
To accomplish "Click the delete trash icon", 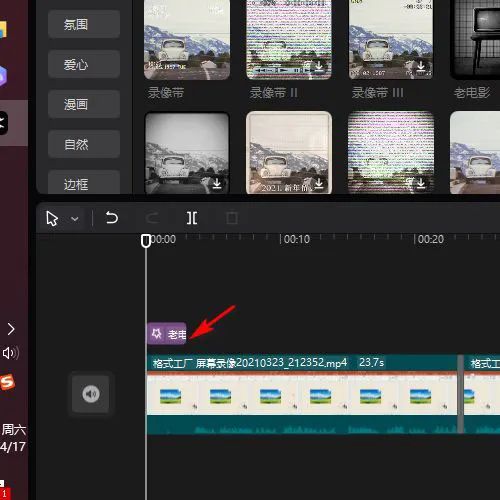I will point(232,218).
